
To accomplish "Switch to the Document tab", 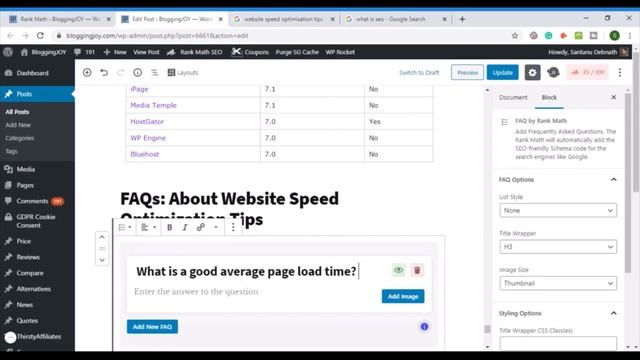I will (x=513, y=97).
